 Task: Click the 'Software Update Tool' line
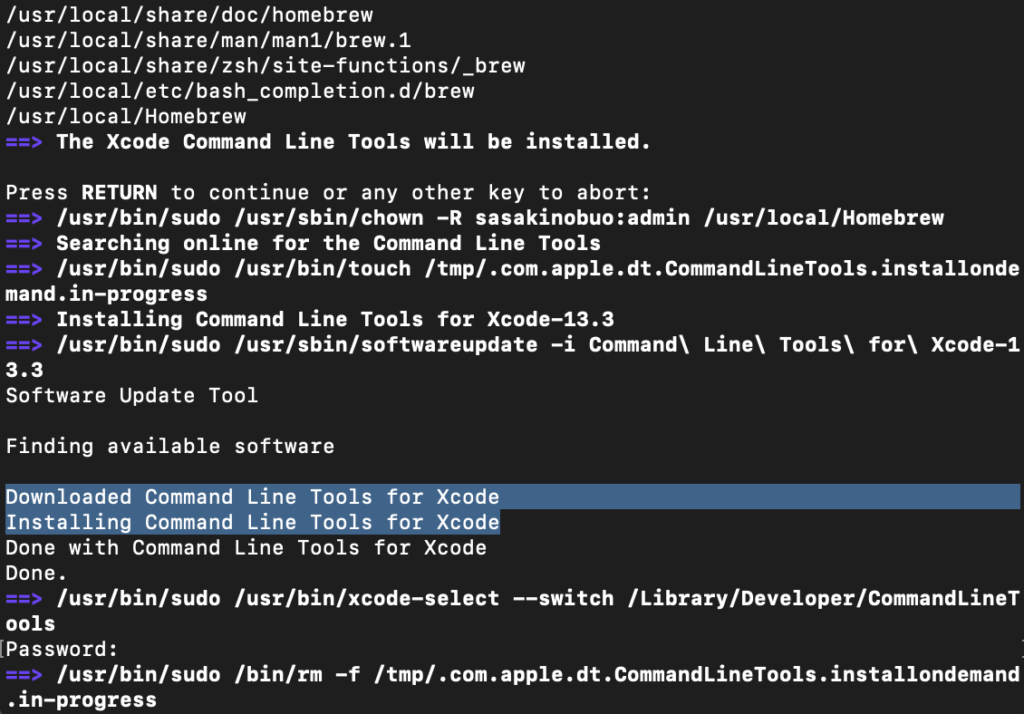tap(132, 395)
